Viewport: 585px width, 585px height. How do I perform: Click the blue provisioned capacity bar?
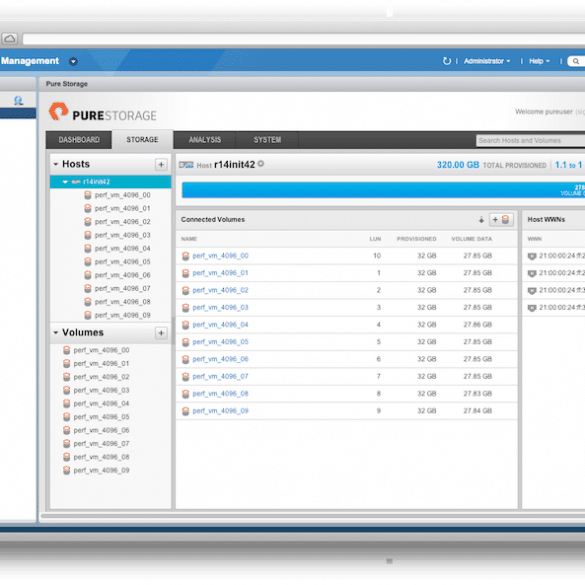point(383,190)
